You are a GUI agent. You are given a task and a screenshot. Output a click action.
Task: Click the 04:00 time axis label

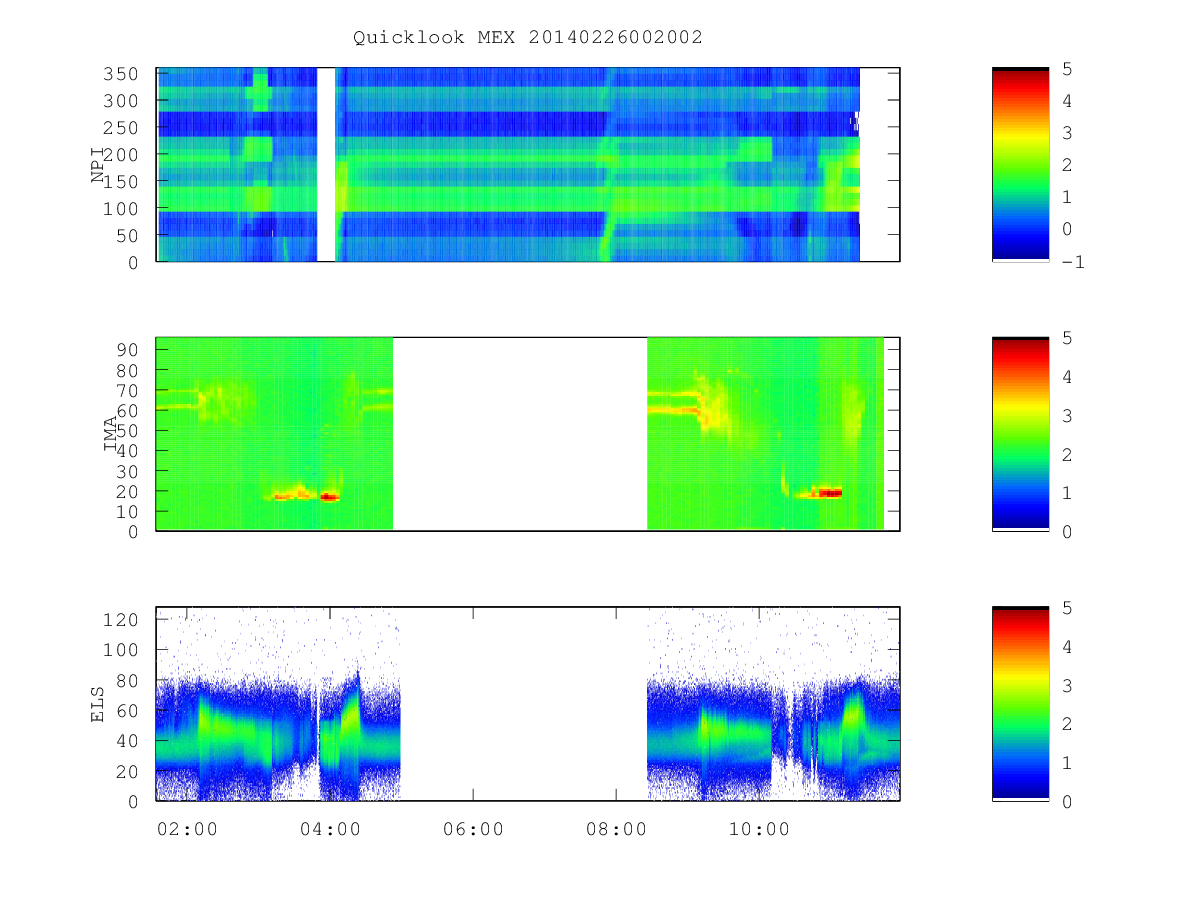click(330, 828)
